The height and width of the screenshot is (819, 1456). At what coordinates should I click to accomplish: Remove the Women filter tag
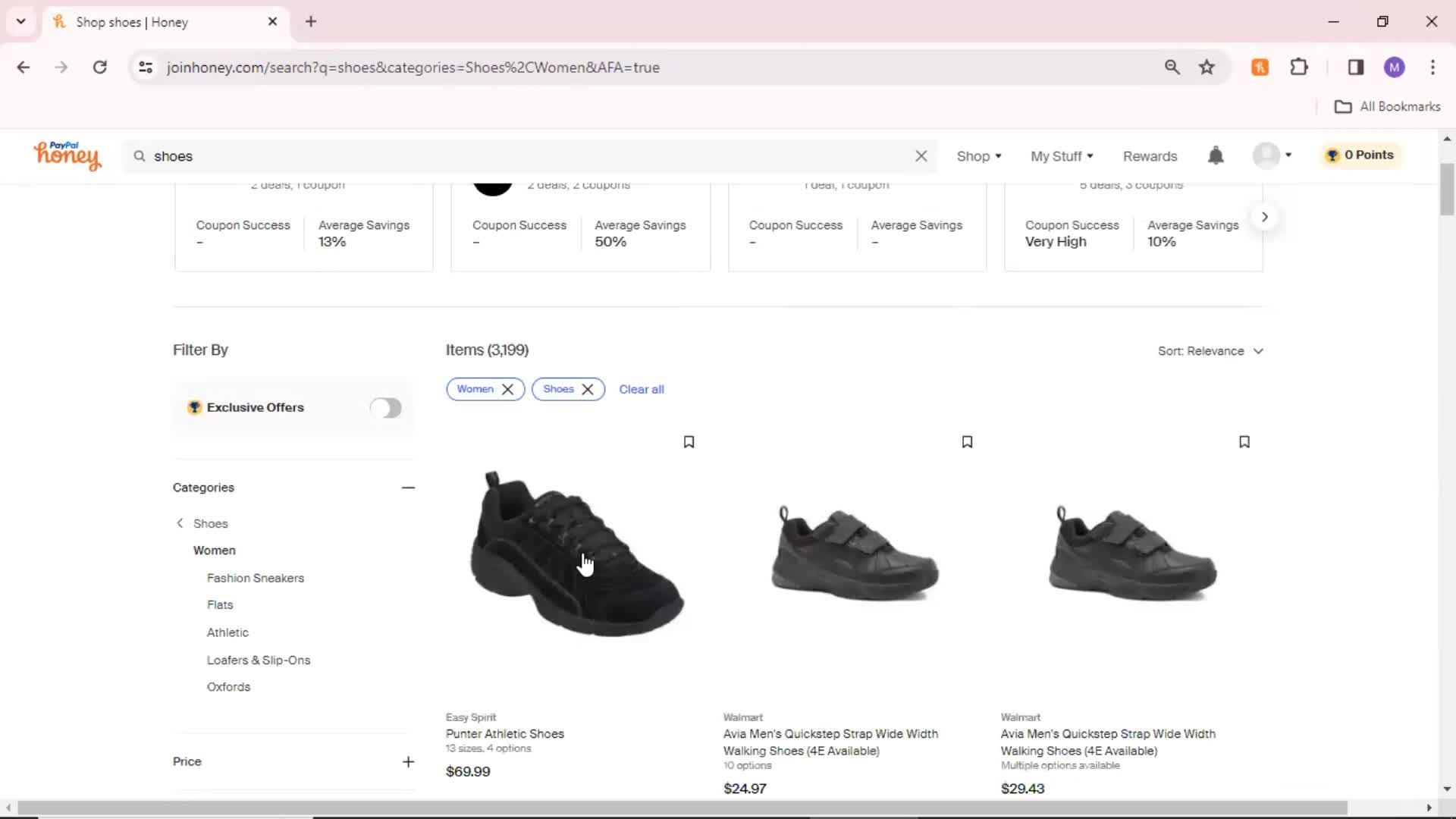[507, 389]
